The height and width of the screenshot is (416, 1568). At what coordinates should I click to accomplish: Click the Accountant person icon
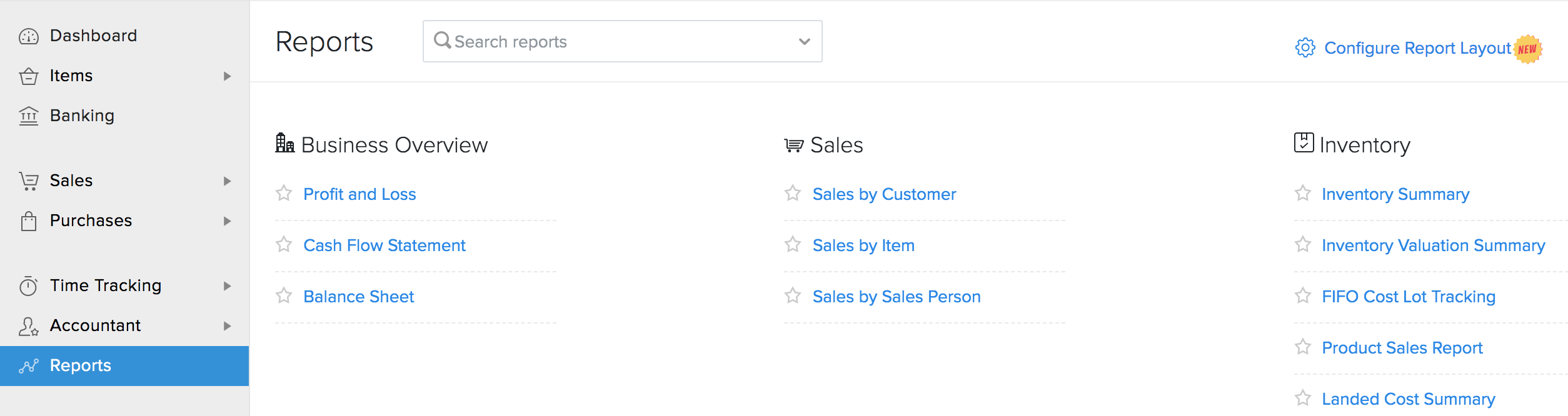click(29, 326)
